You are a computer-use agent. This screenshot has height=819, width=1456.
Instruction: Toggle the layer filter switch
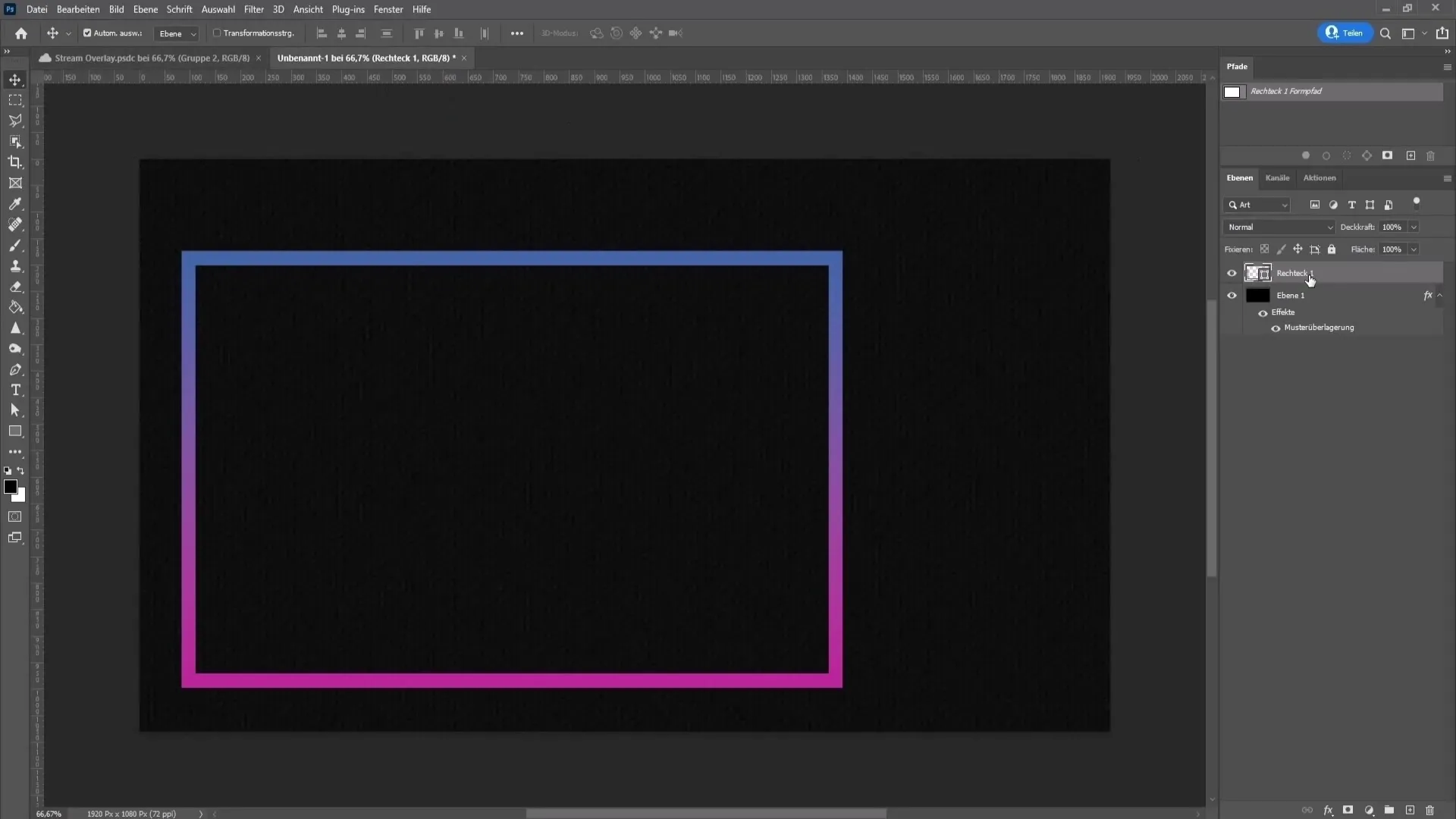point(1417,202)
